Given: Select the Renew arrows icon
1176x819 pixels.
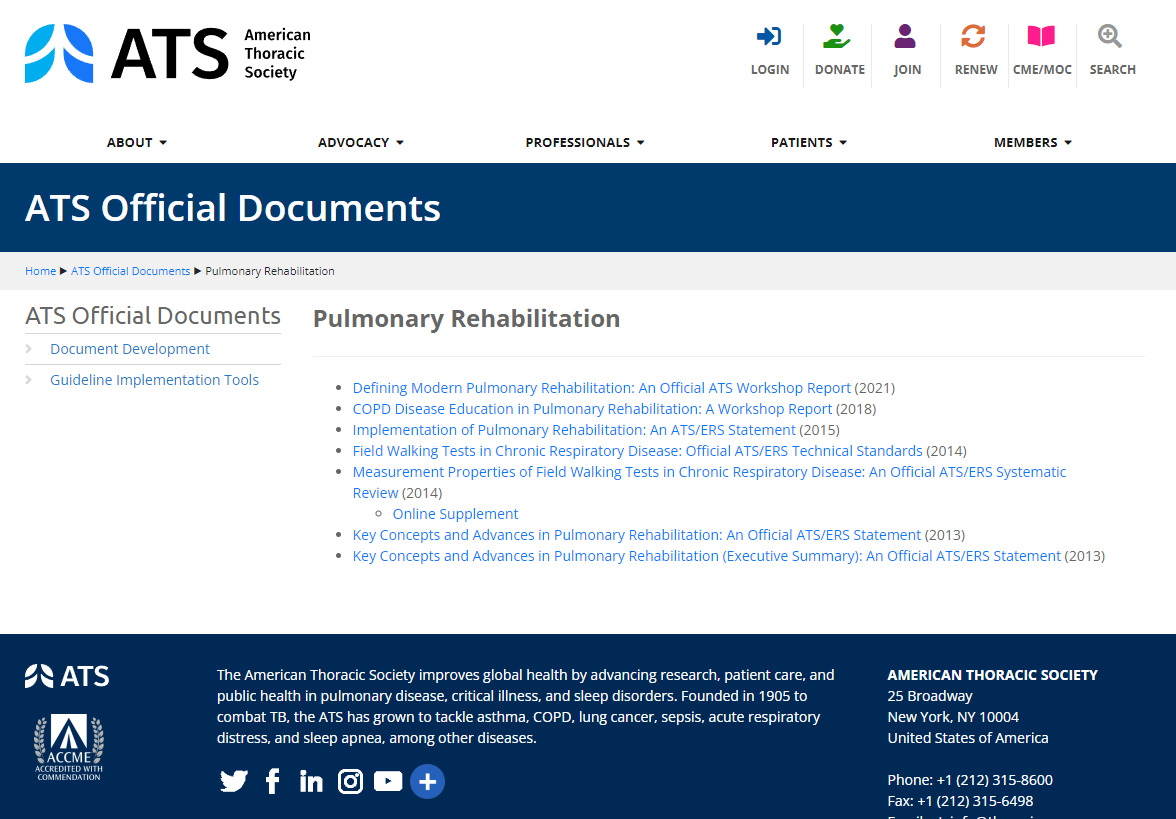Looking at the screenshot, I should 974,38.
